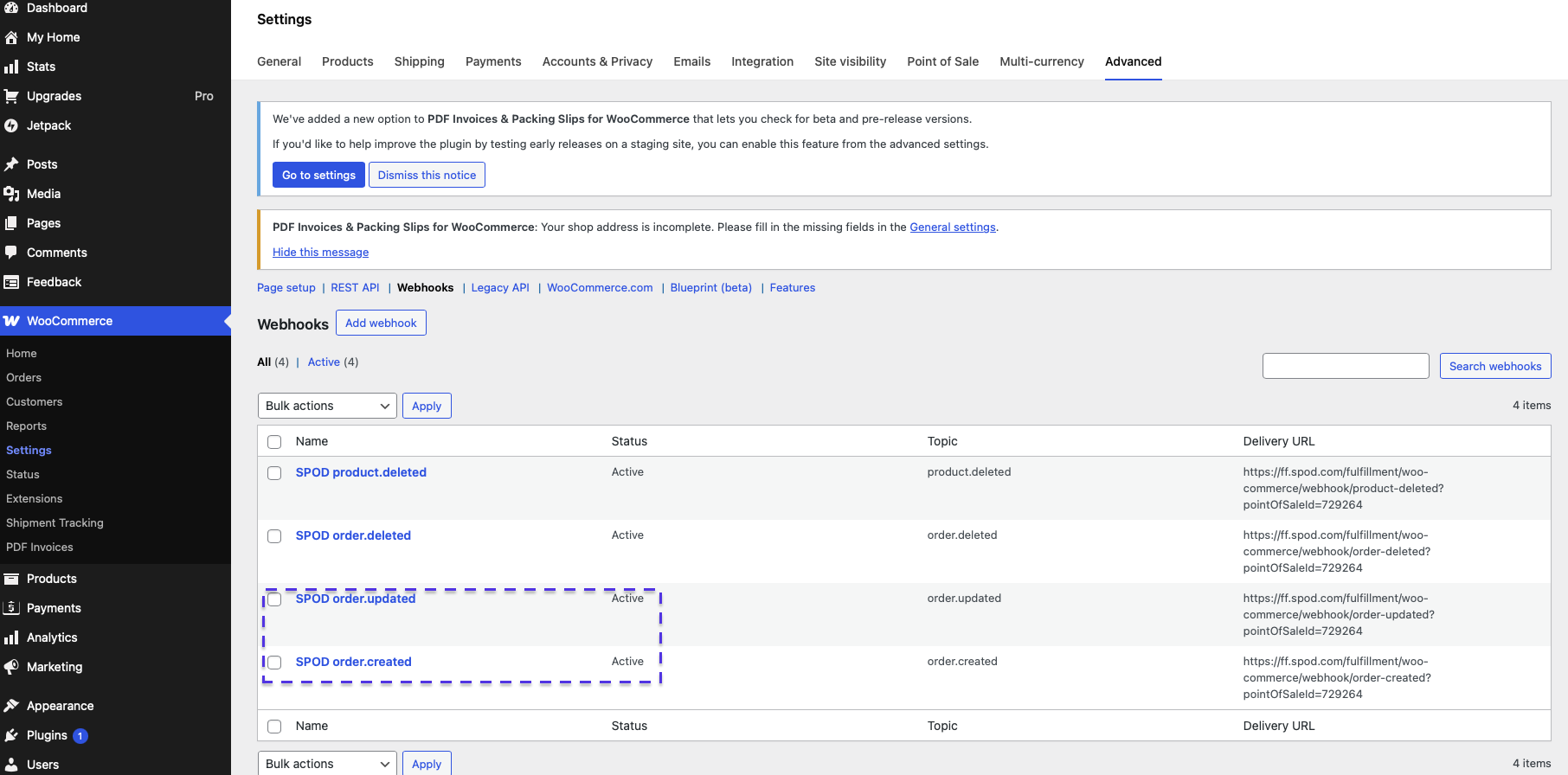Click the Stats bar chart icon
Screen dimensions: 1568x775
pos(11,67)
